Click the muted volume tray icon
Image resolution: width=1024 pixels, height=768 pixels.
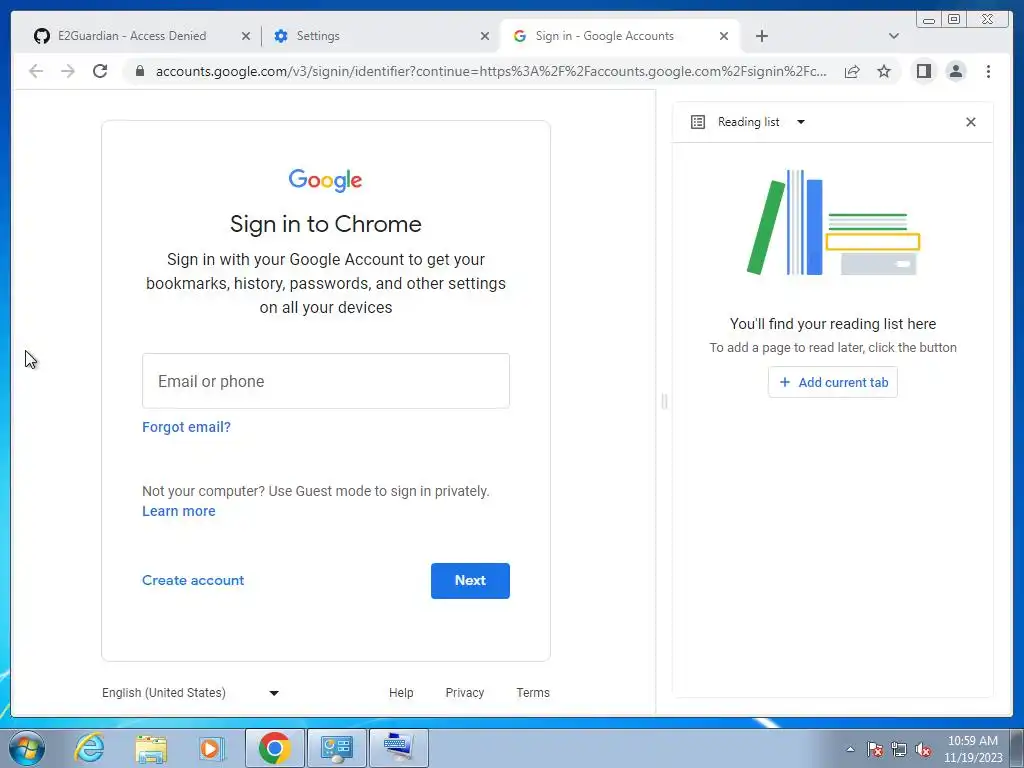[923, 749]
